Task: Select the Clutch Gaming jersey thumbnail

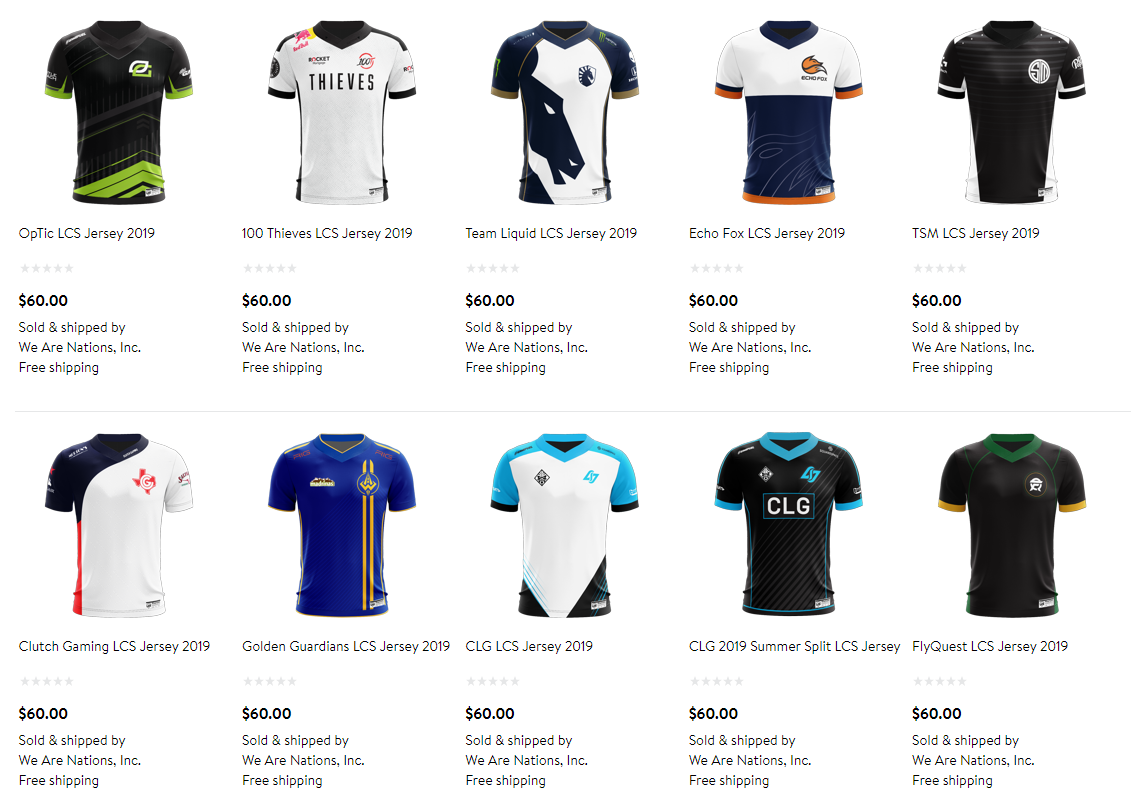Action: coord(119,526)
